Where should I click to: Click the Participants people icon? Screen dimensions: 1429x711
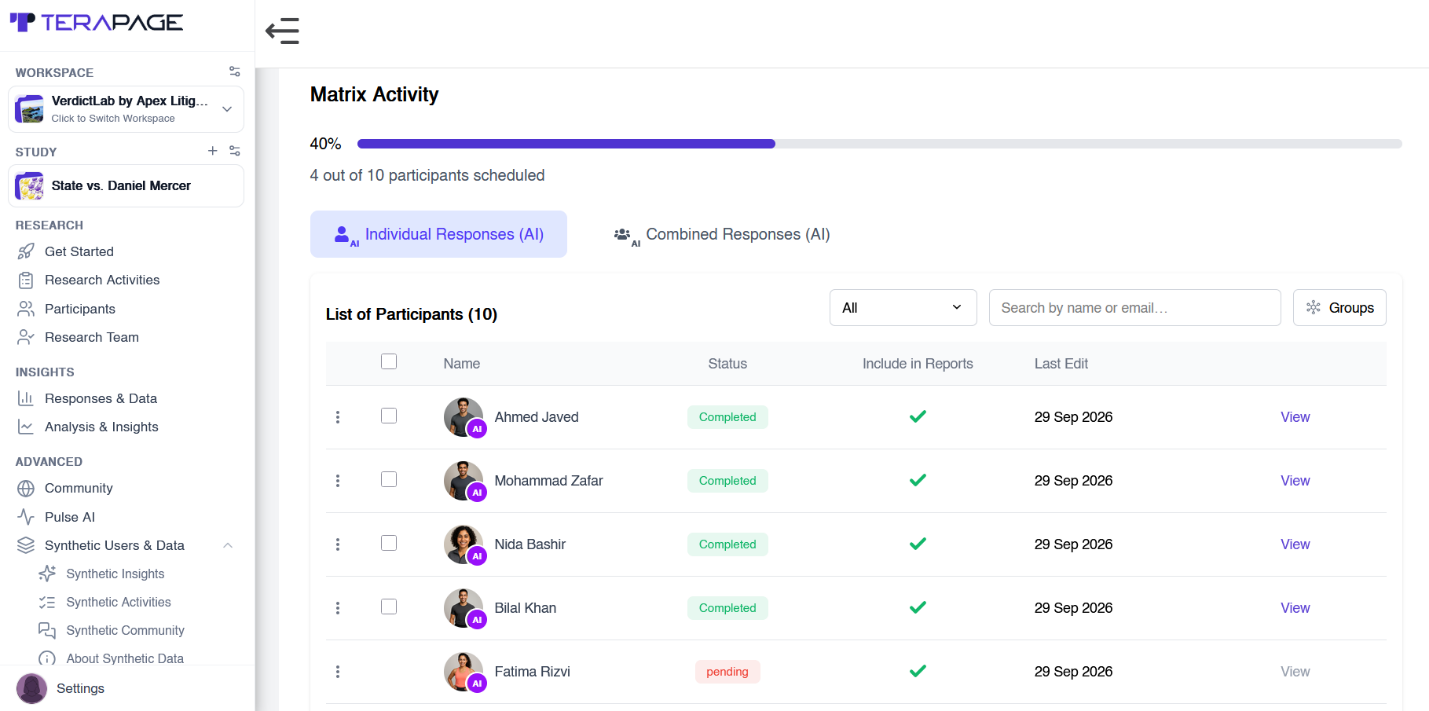coord(26,309)
